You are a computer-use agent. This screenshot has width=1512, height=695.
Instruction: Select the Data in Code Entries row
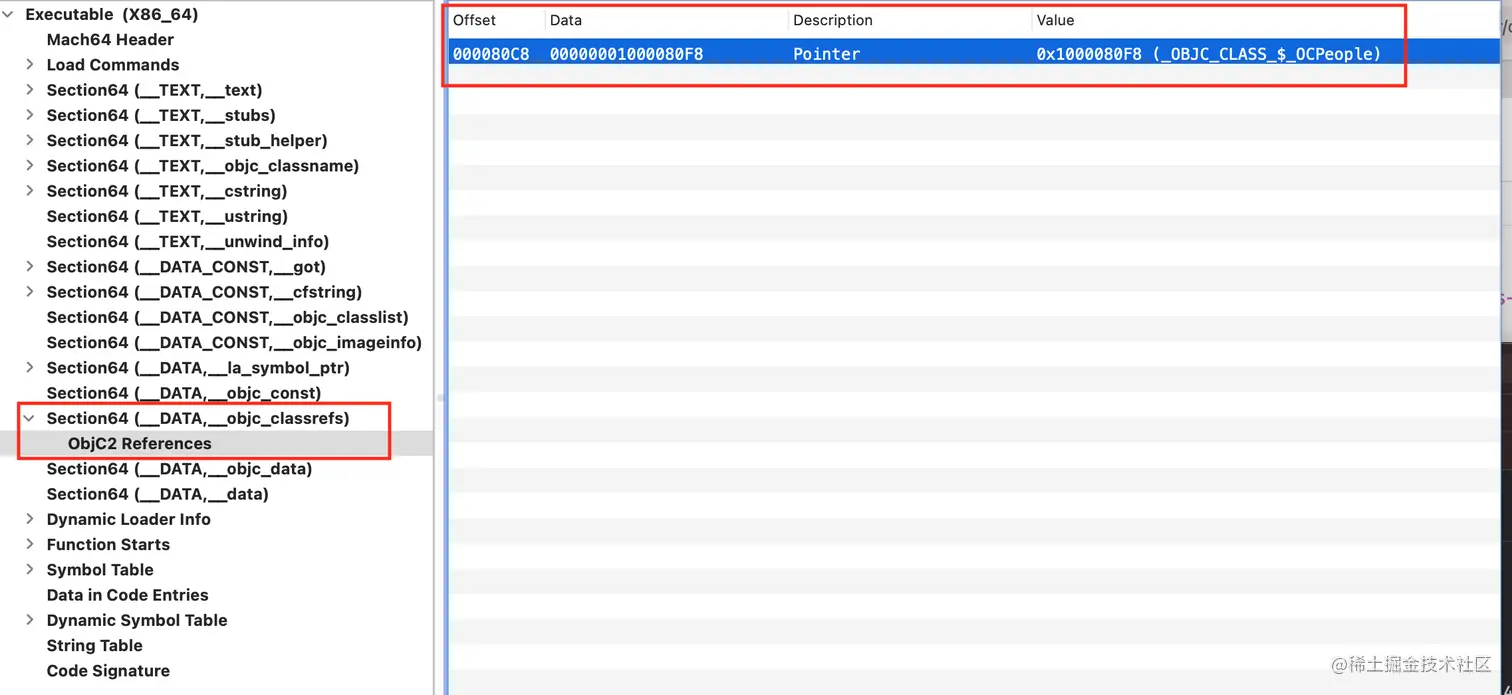[x=128, y=595]
